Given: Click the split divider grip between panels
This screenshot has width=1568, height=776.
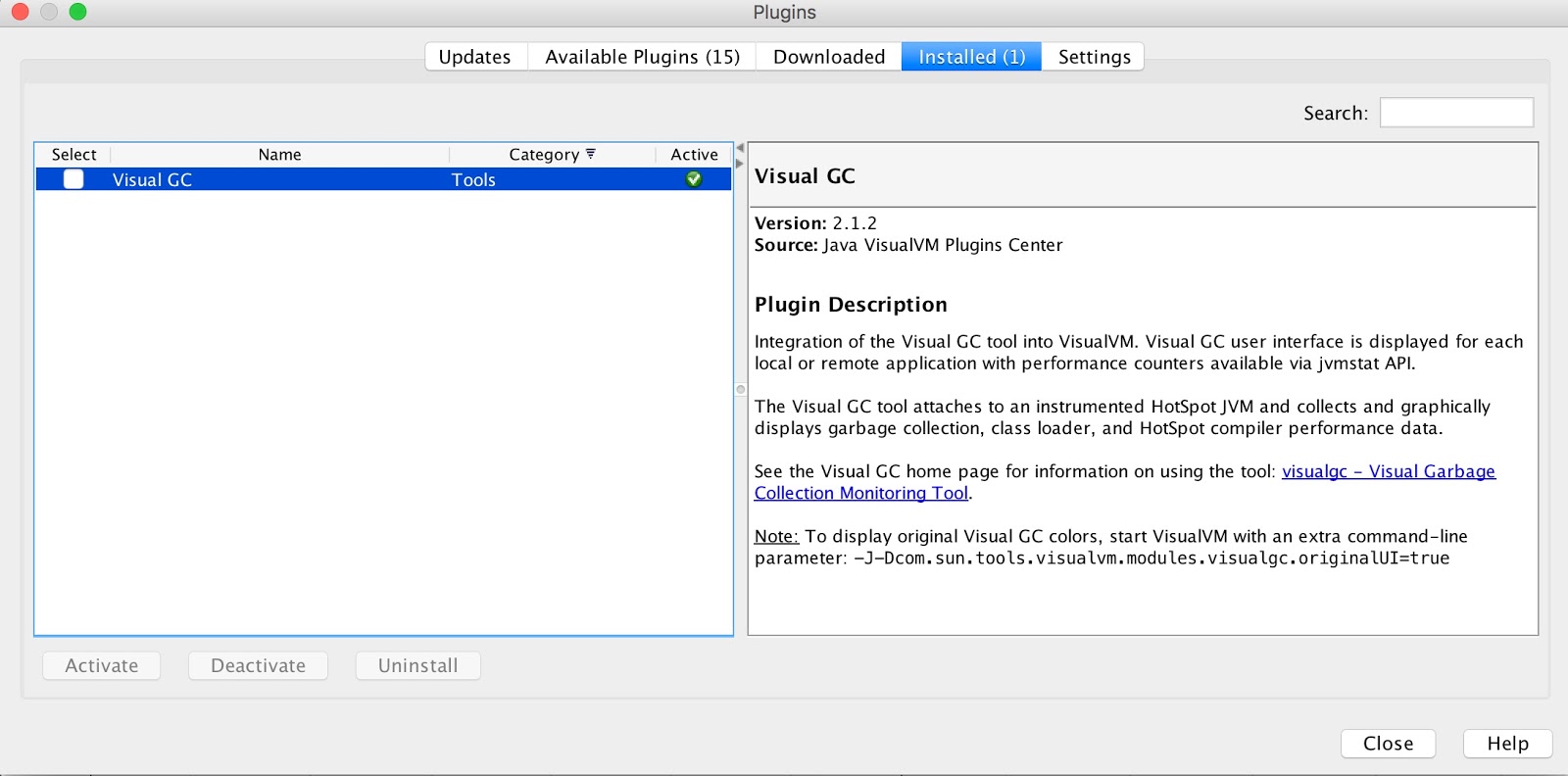Looking at the screenshot, I should pos(741,390).
